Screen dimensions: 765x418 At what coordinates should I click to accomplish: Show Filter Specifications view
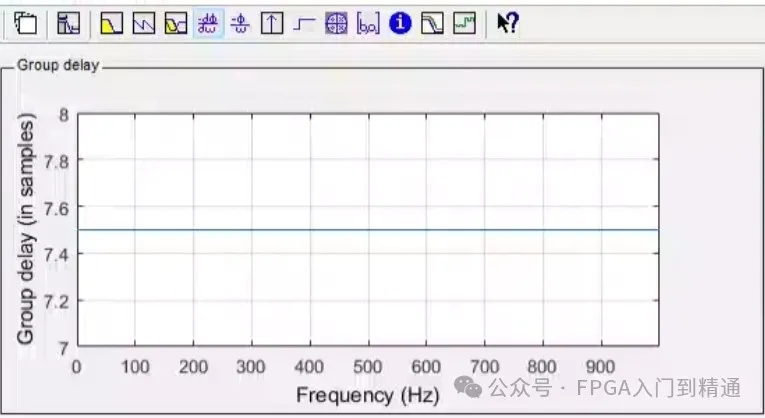tap(68, 23)
